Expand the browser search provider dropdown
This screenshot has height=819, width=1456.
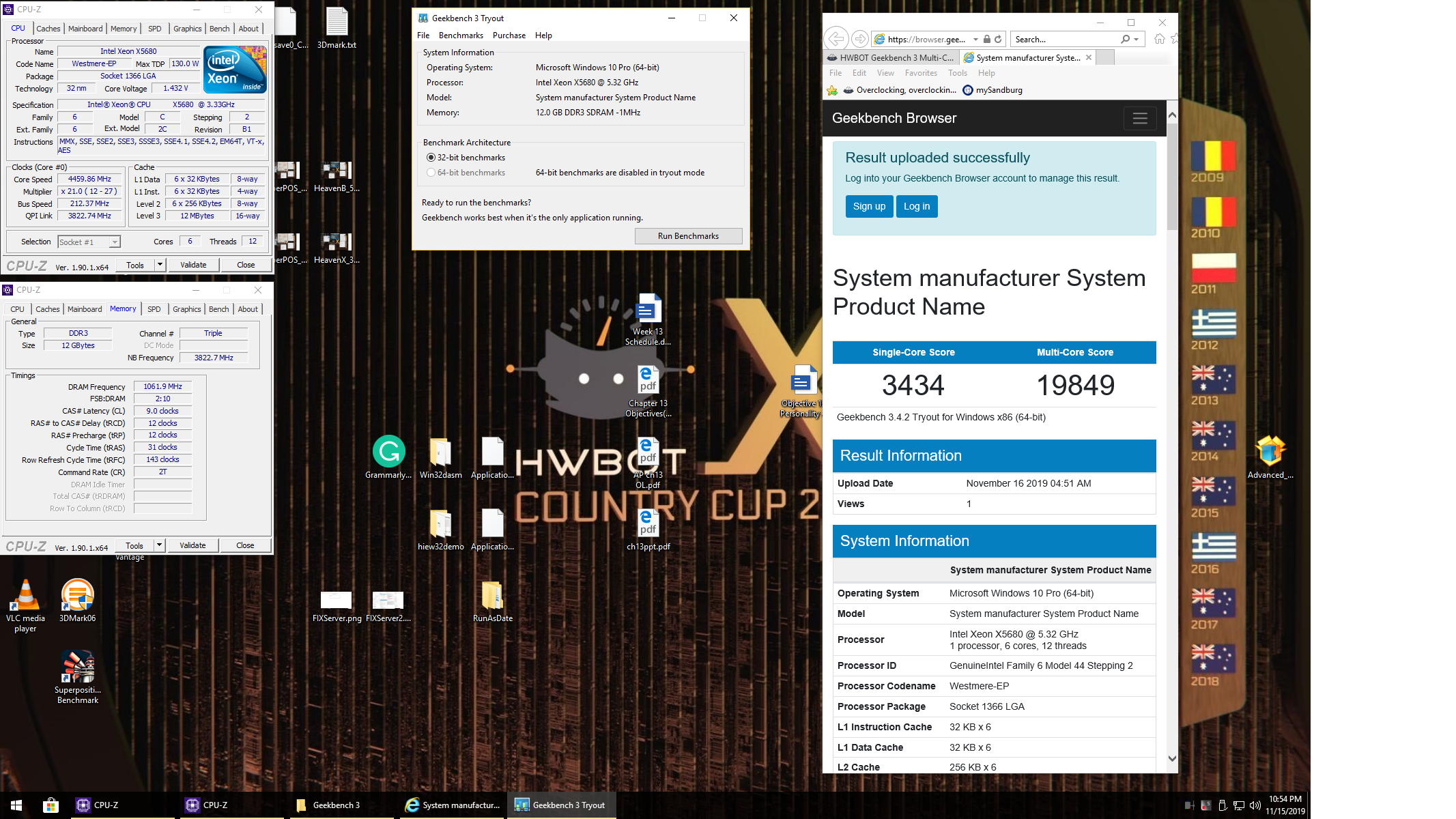[x=1136, y=40]
